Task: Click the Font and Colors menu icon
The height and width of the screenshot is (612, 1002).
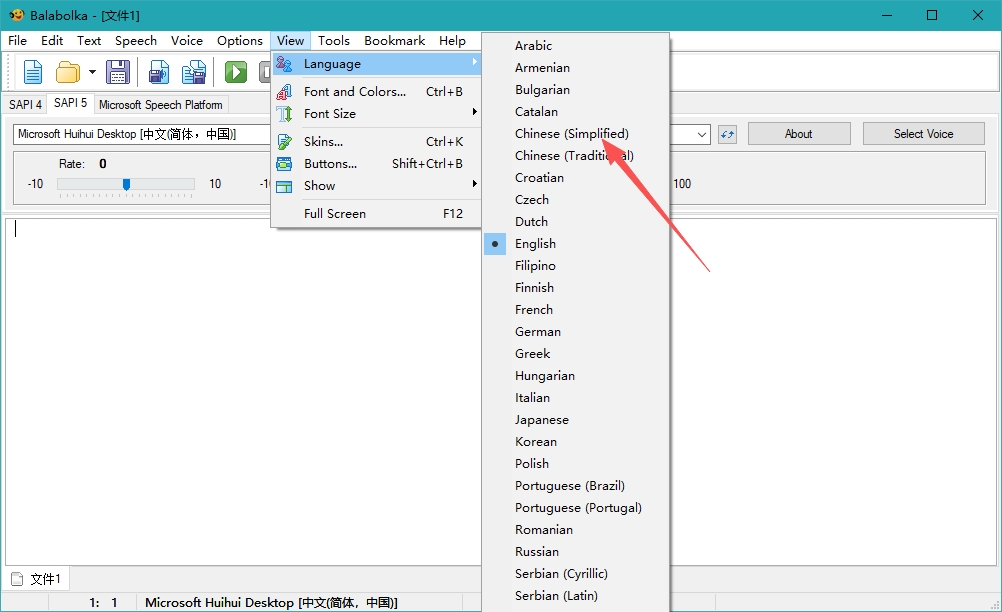Action: point(284,92)
